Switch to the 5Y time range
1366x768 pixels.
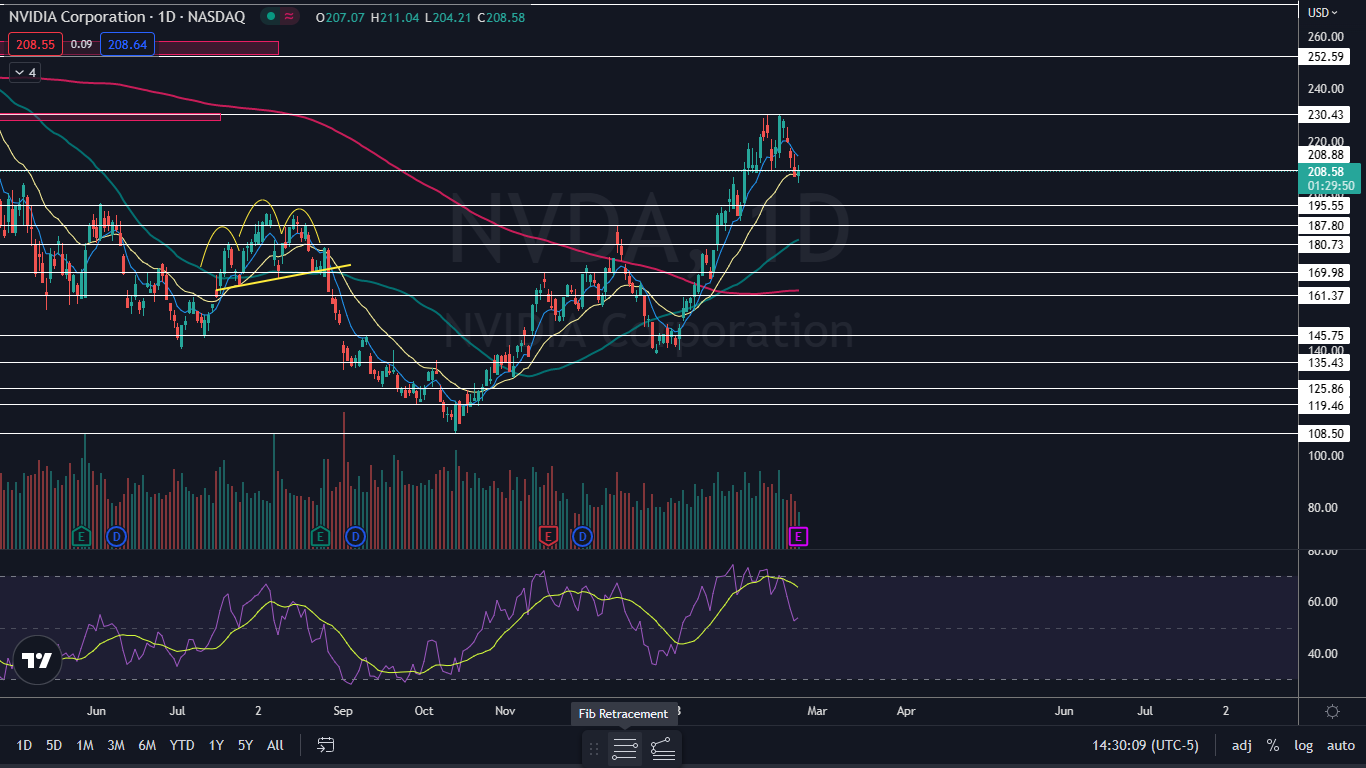point(245,745)
